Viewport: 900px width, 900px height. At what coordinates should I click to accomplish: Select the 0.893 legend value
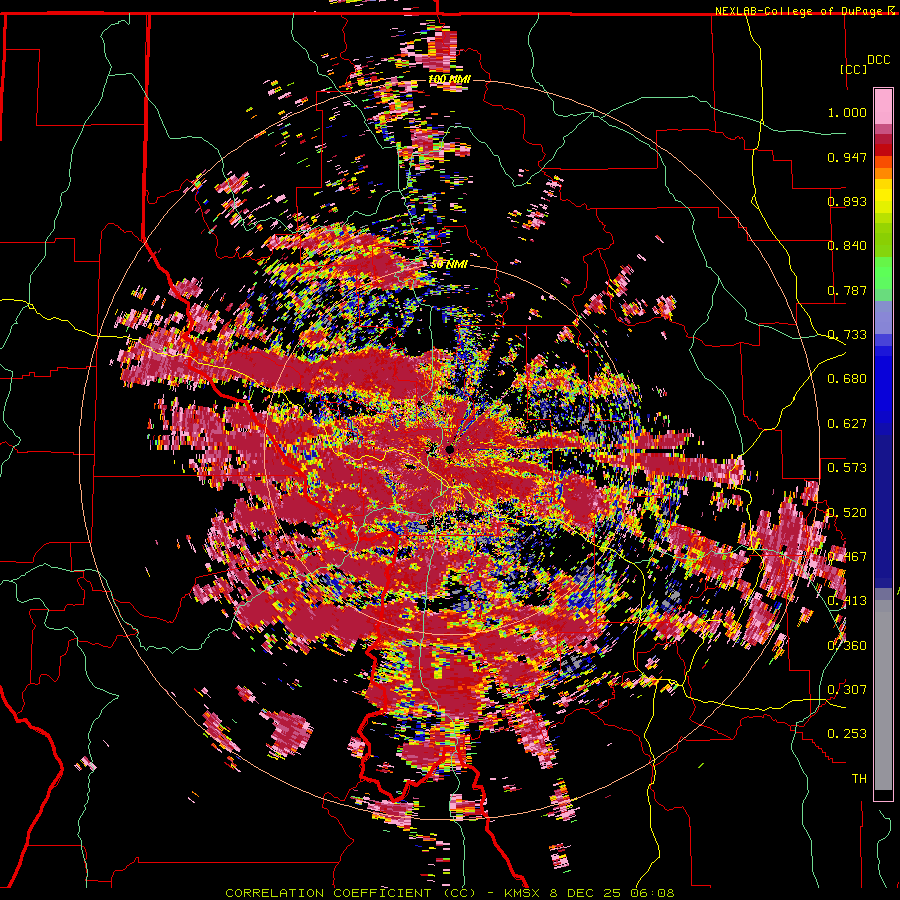click(x=847, y=201)
